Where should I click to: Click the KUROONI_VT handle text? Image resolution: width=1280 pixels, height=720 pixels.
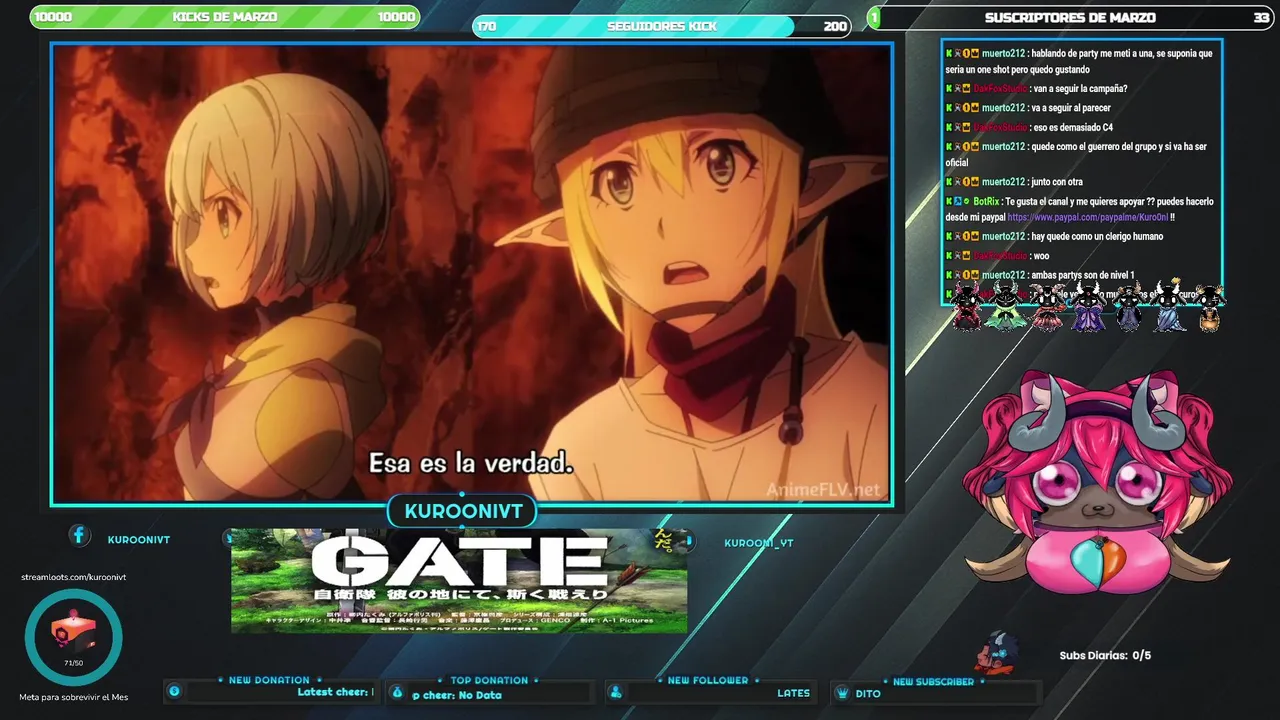(x=758, y=543)
